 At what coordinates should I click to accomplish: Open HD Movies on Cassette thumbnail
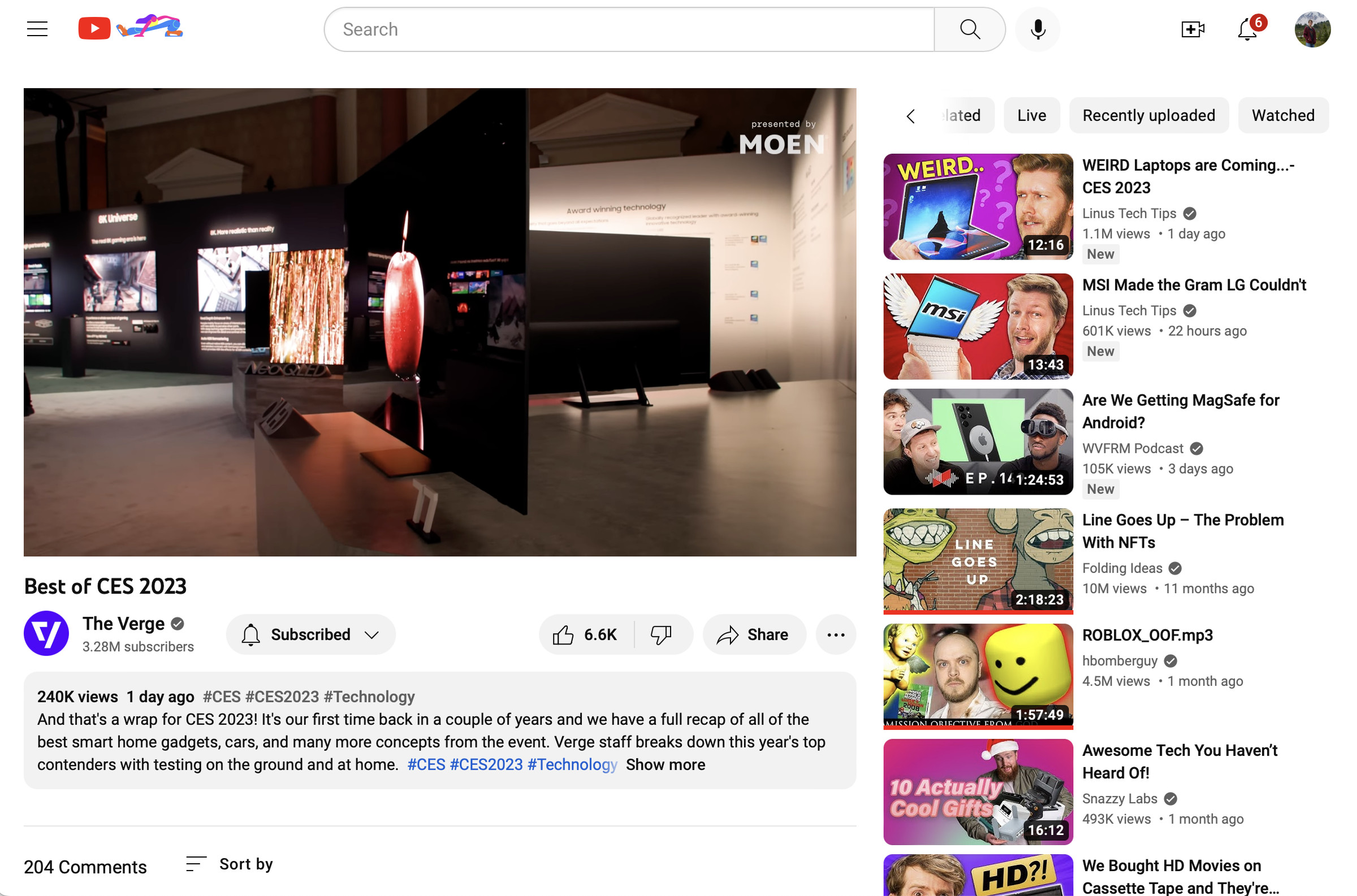click(978, 876)
